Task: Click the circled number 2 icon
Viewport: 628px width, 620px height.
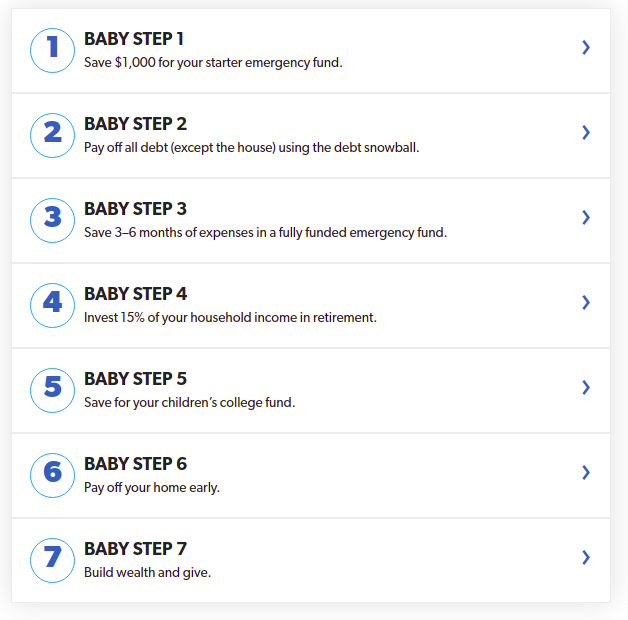Action: pos(52,135)
